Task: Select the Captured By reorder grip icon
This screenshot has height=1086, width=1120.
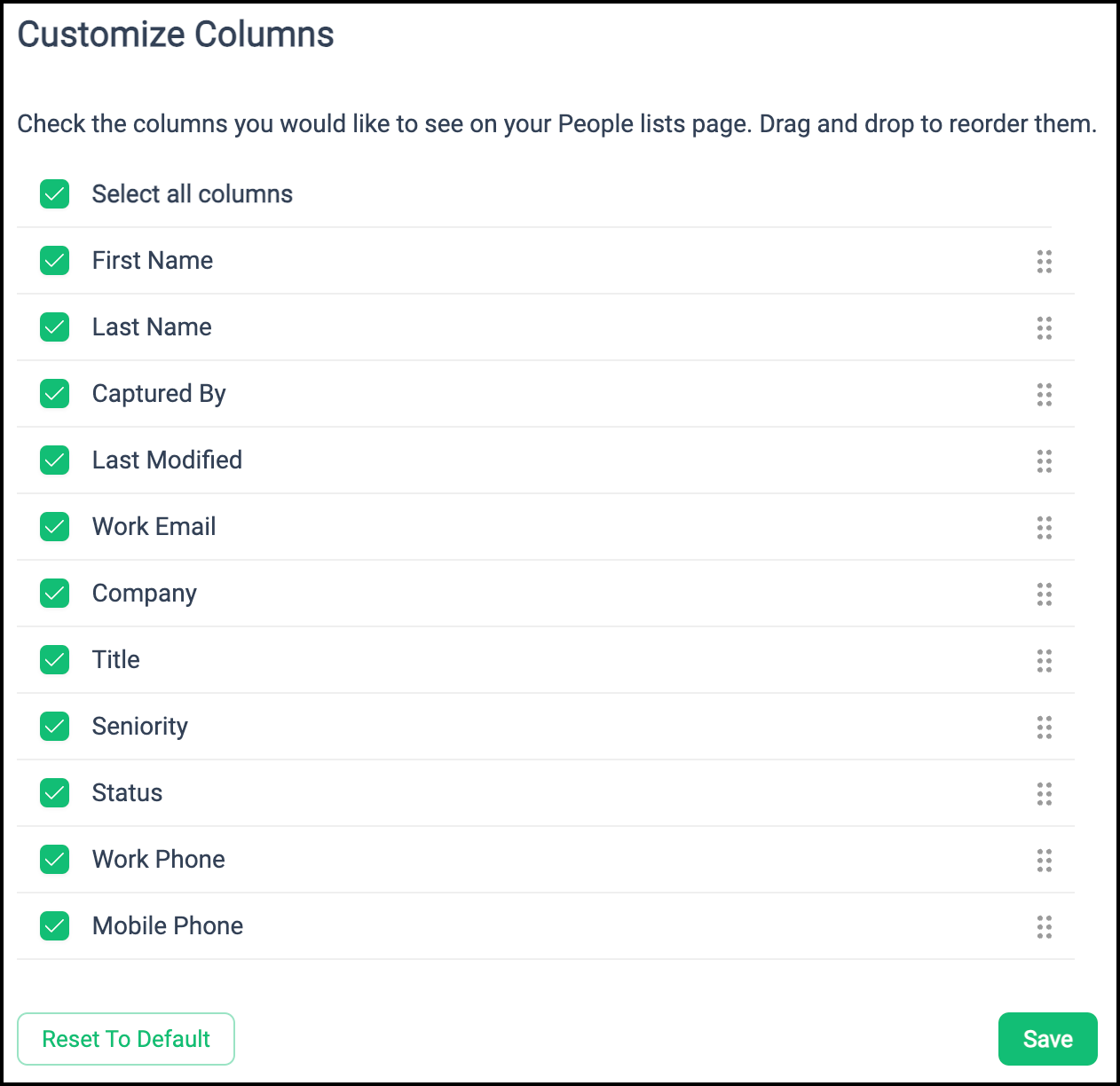Action: click(1045, 395)
